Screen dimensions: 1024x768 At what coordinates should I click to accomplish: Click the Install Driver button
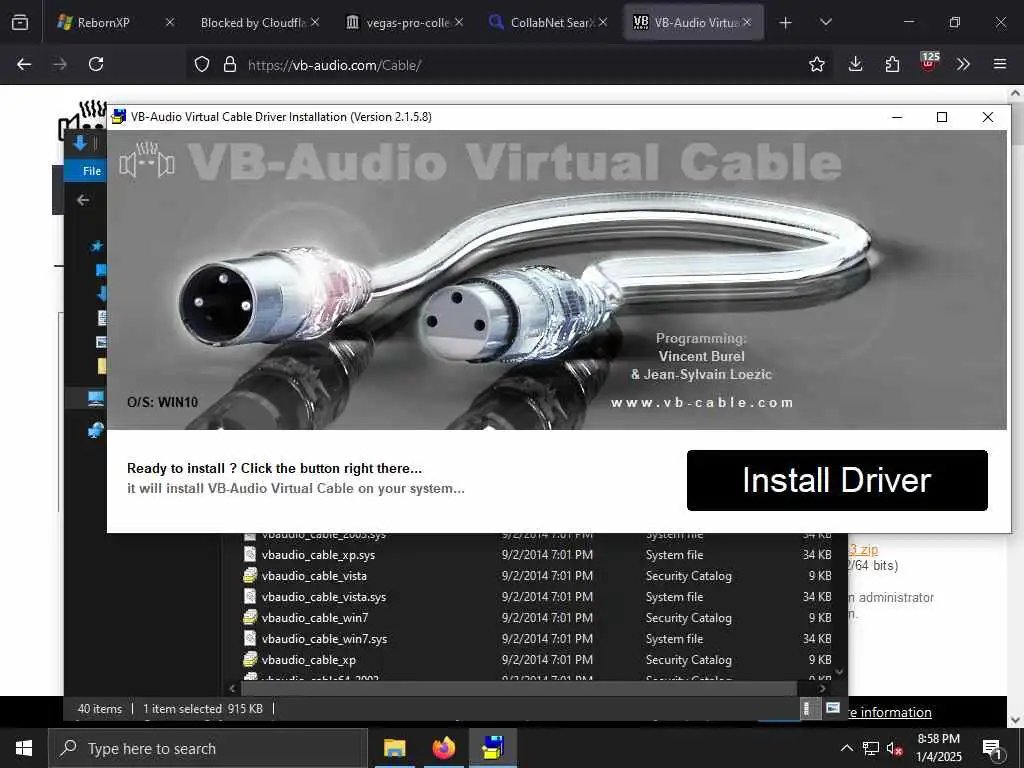pyautogui.click(x=837, y=480)
